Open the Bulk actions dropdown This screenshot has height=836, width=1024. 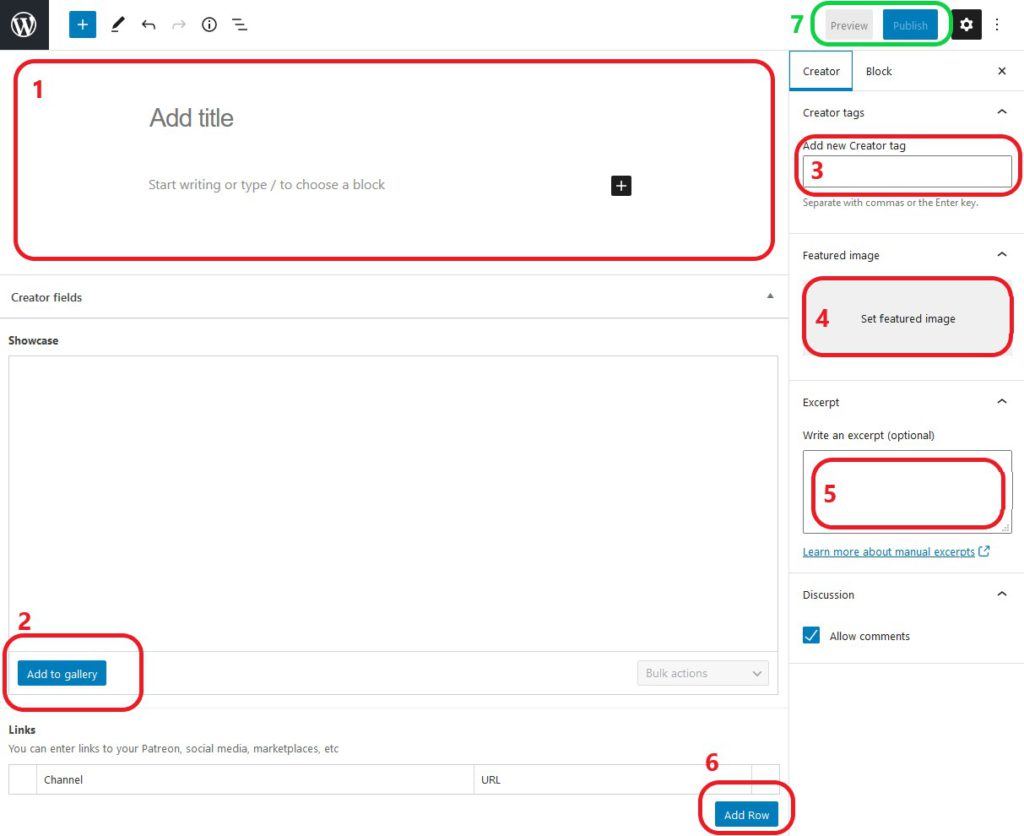pyautogui.click(x=702, y=673)
